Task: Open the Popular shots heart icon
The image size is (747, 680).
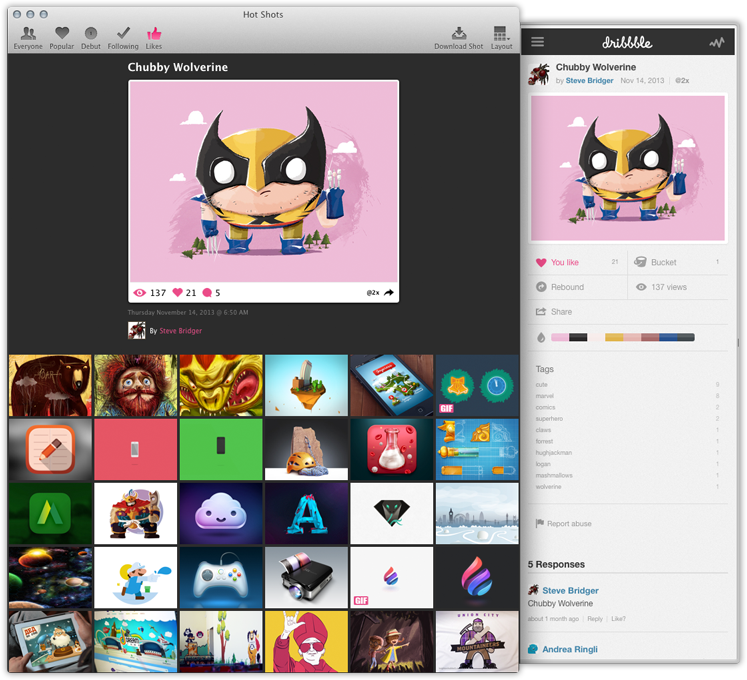Action: (x=62, y=34)
